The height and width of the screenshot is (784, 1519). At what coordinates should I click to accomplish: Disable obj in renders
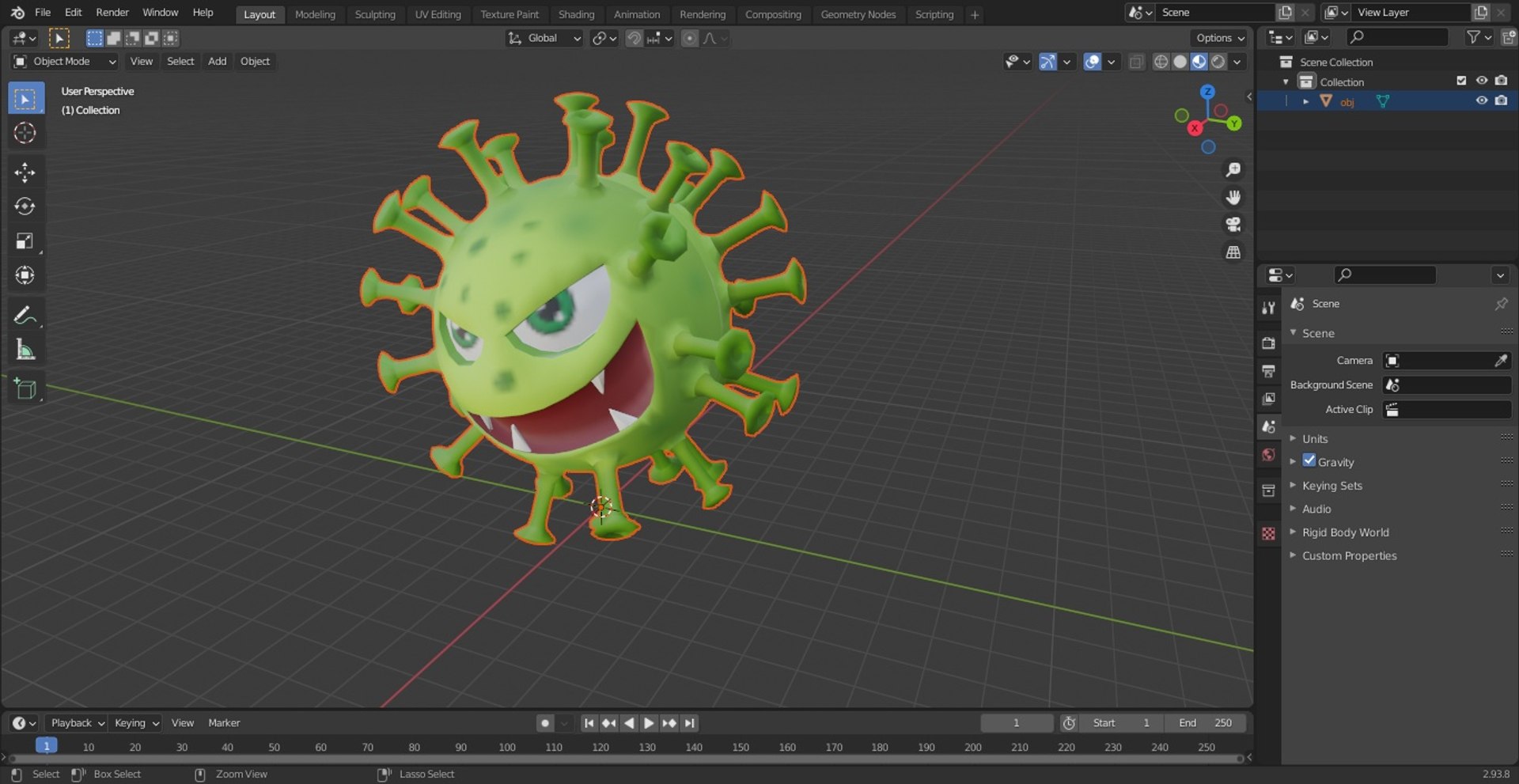[1501, 100]
